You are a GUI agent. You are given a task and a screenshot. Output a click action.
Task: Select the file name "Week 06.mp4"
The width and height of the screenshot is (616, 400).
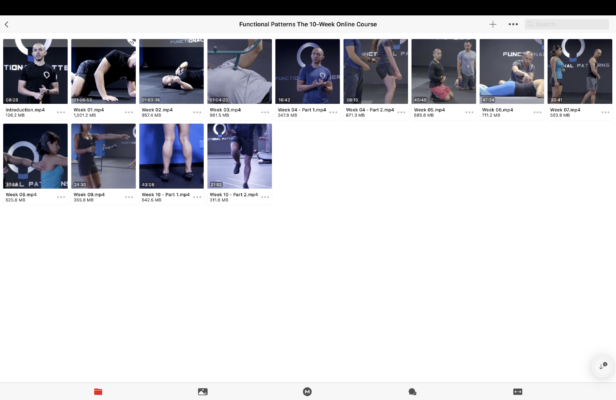497,110
